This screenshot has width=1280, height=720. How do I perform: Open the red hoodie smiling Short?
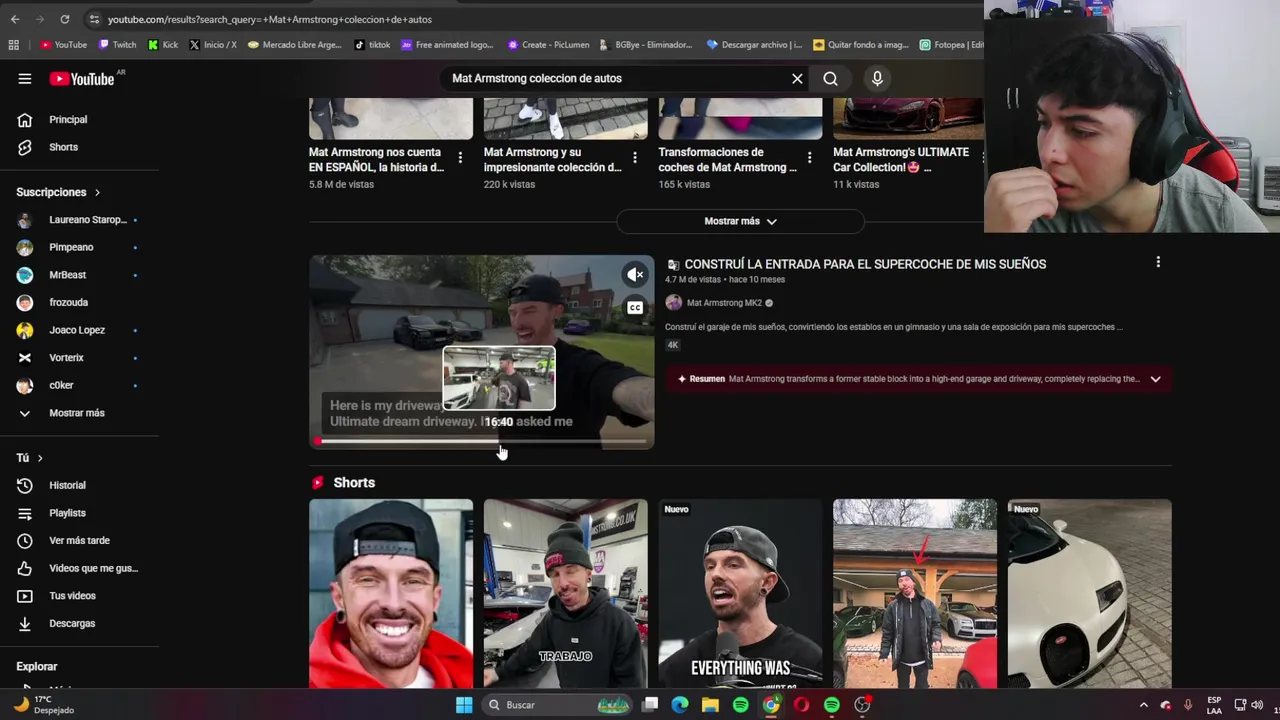391,594
